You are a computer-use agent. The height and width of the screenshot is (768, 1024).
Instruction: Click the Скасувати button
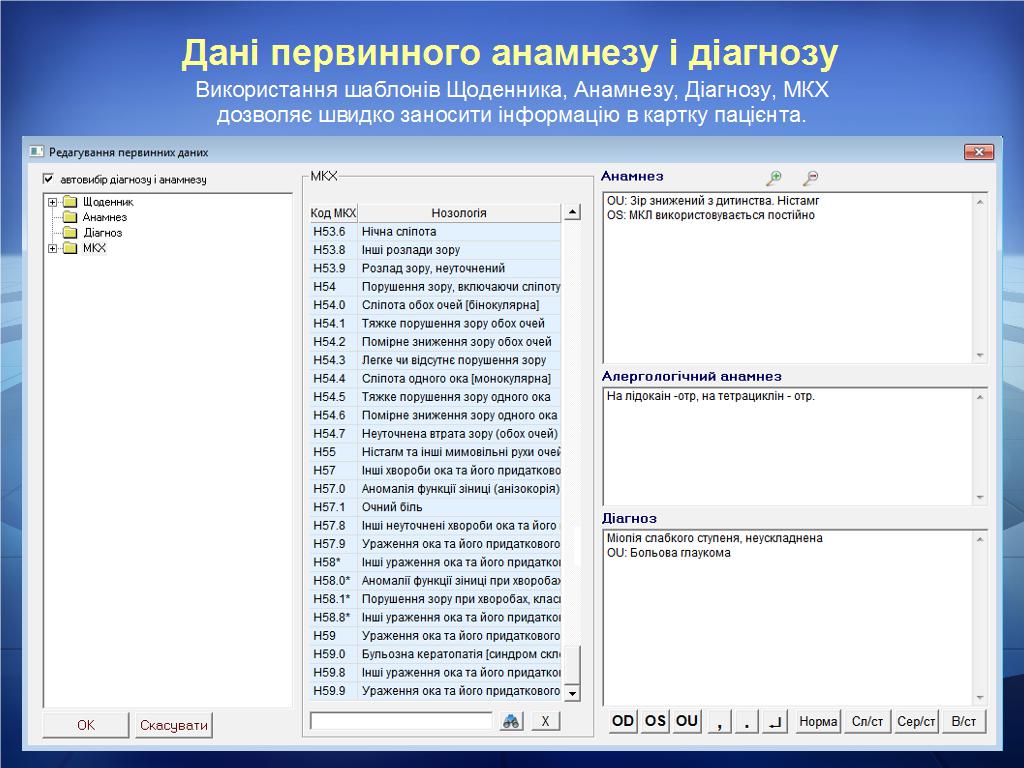[174, 725]
